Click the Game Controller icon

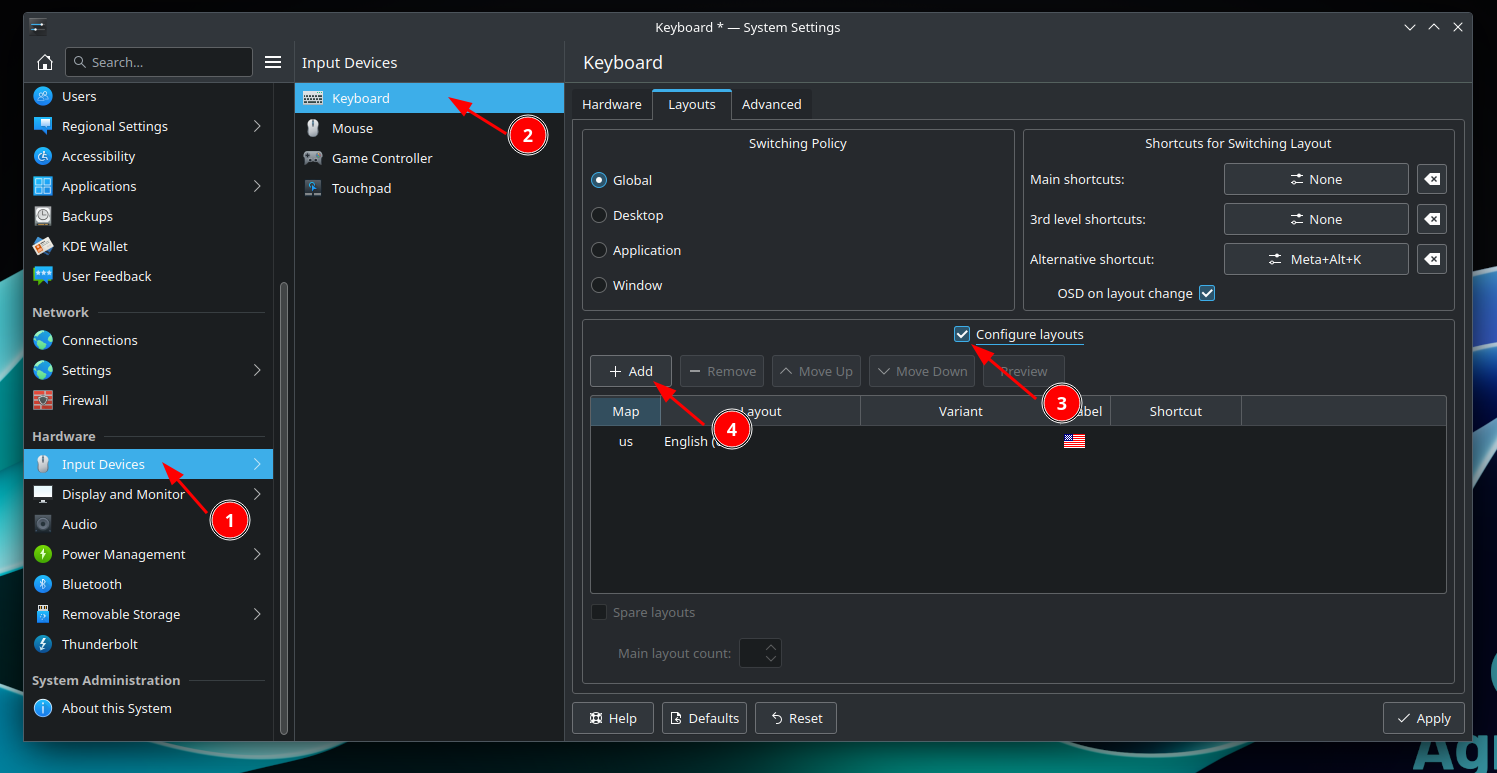point(313,158)
